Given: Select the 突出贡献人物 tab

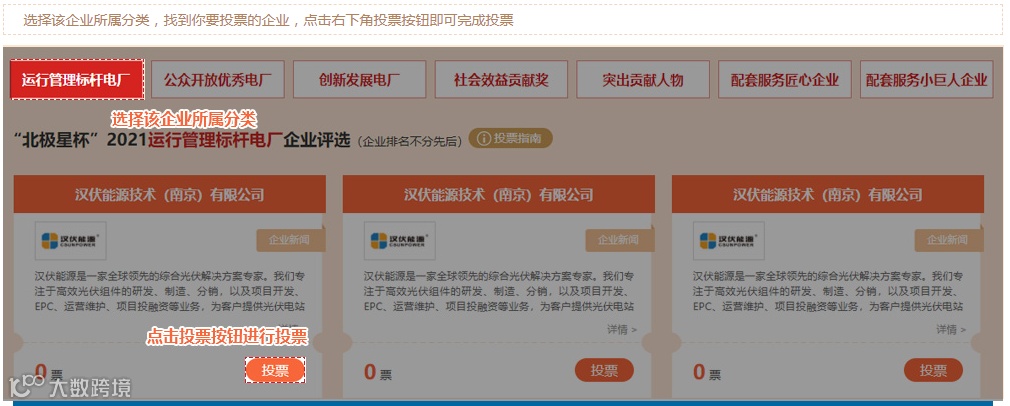Looking at the screenshot, I should (x=643, y=80).
